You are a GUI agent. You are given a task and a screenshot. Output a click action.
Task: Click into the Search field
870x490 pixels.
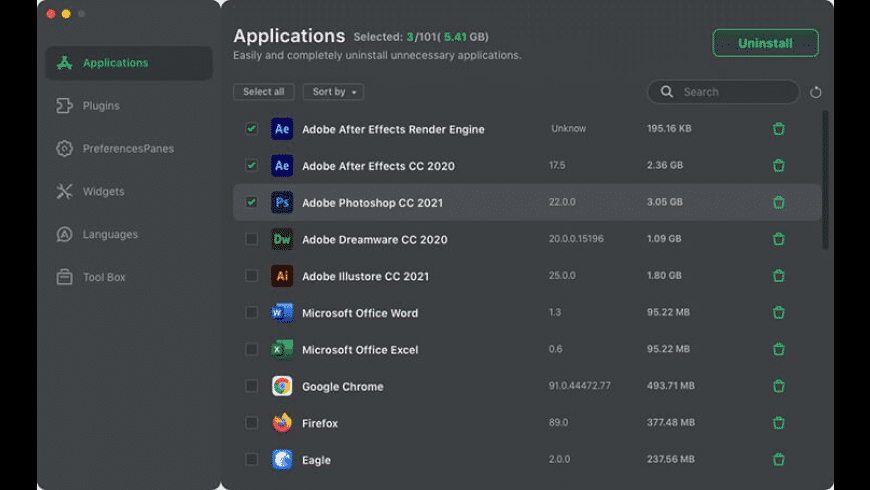pyautogui.click(x=724, y=92)
